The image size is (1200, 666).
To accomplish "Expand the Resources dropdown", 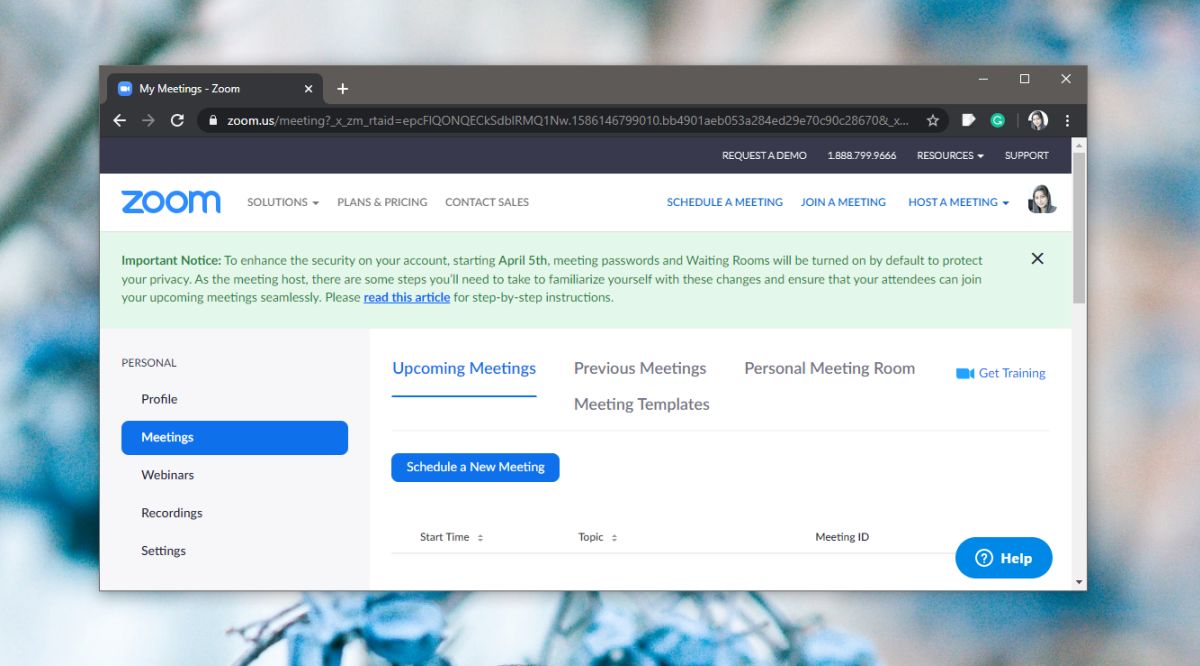I will click(x=950, y=155).
